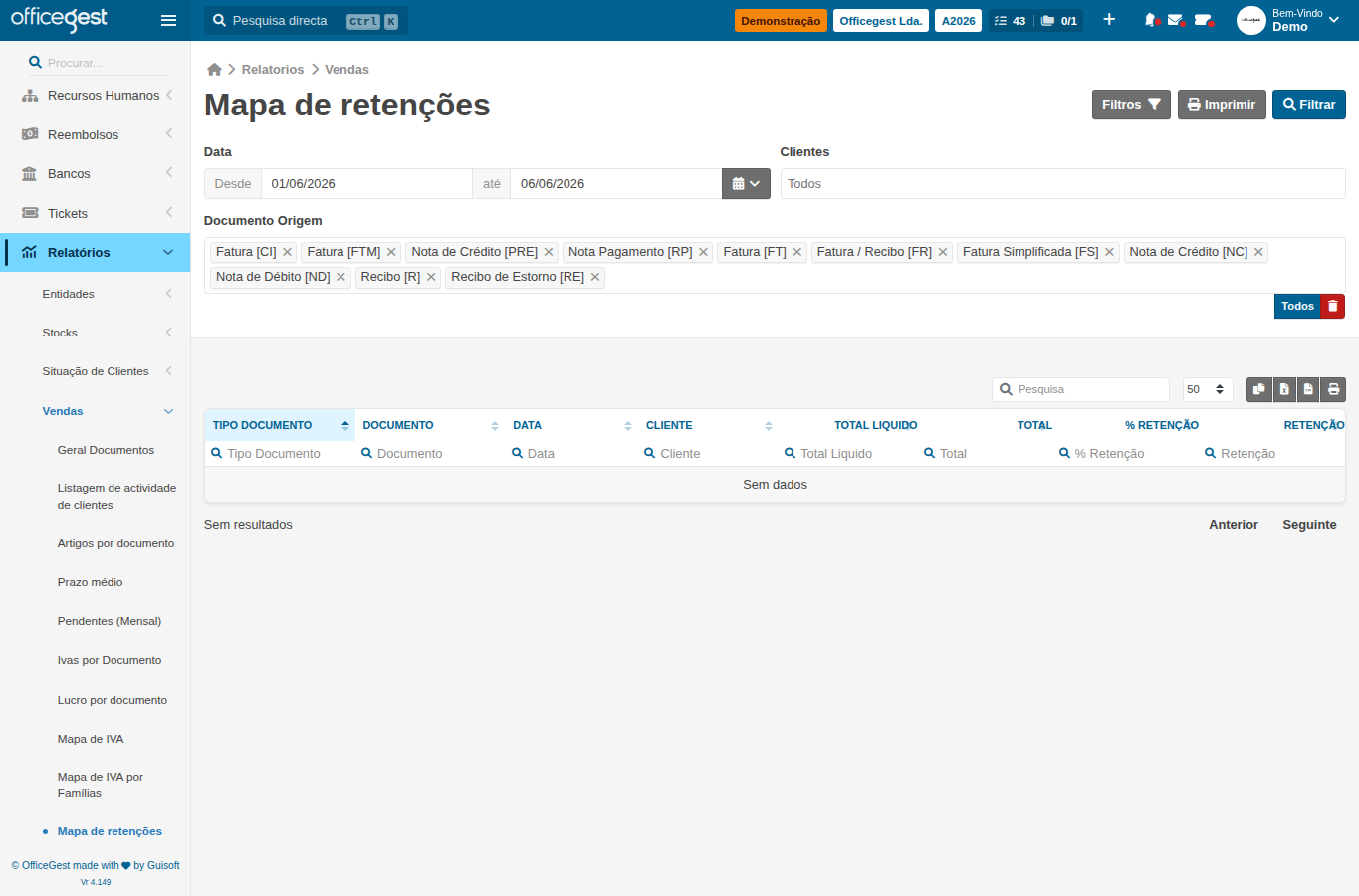
Task: Apply filters with Filtrar button
Action: [x=1309, y=105]
